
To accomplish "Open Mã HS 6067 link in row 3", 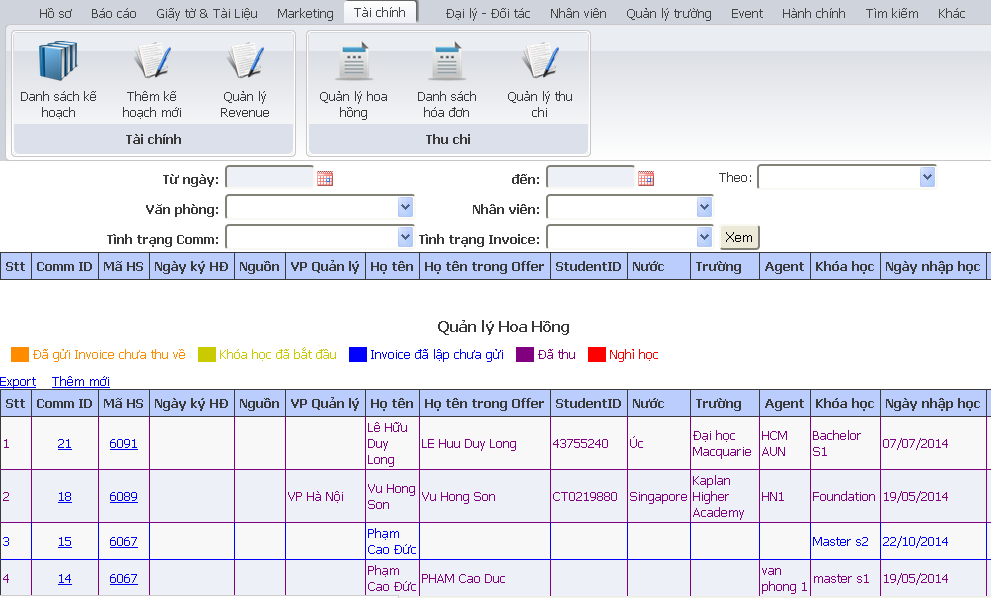I will 123,542.
